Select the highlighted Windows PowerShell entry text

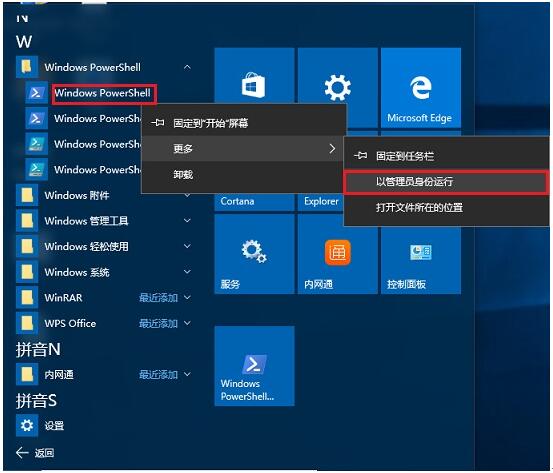pyautogui.click(x=103, y=93)
